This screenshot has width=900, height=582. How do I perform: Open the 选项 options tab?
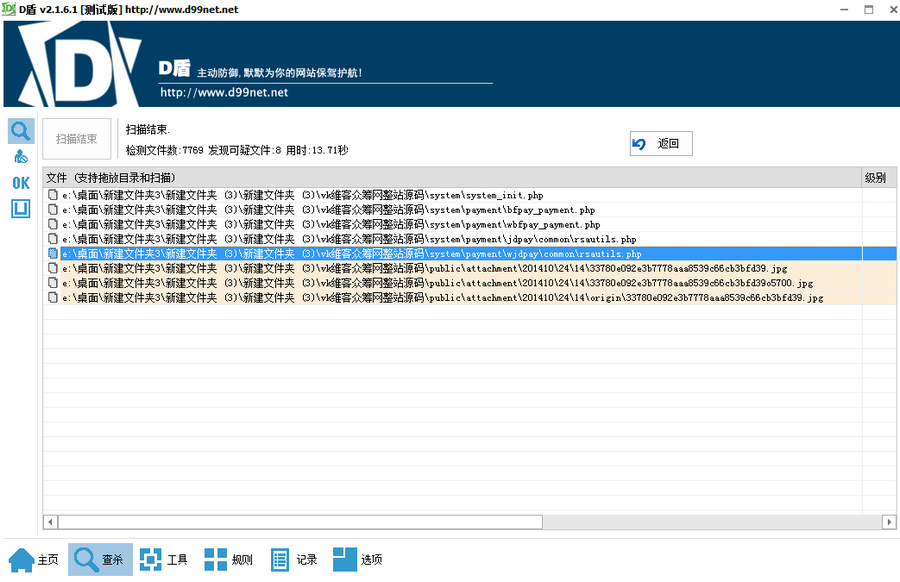coord(358,560)
